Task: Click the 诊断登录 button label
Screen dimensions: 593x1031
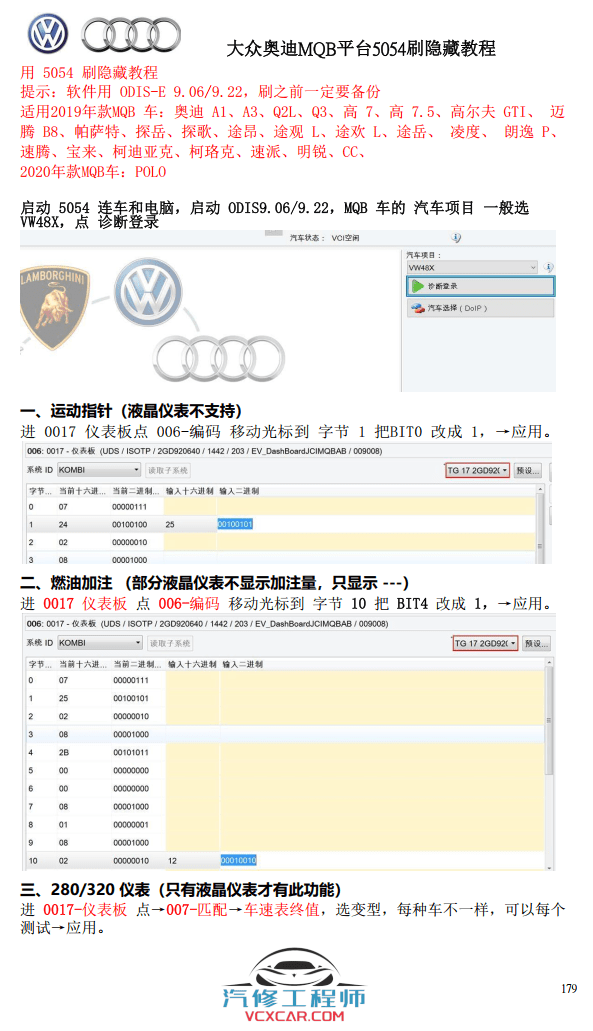Action: point(442,286)
